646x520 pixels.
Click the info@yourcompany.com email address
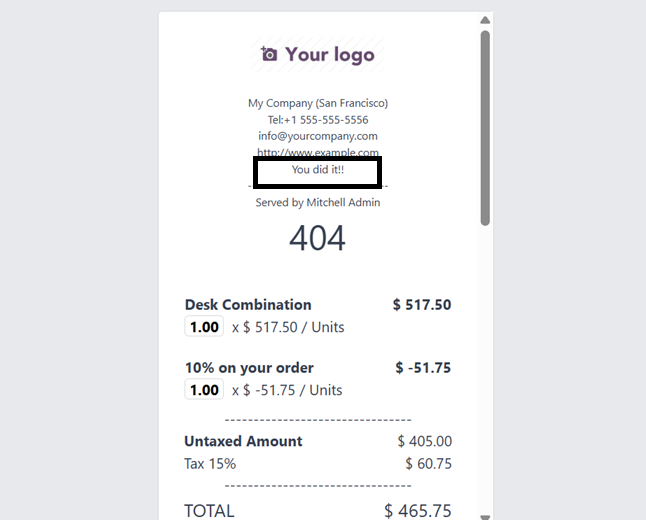[x=318, y=136]
